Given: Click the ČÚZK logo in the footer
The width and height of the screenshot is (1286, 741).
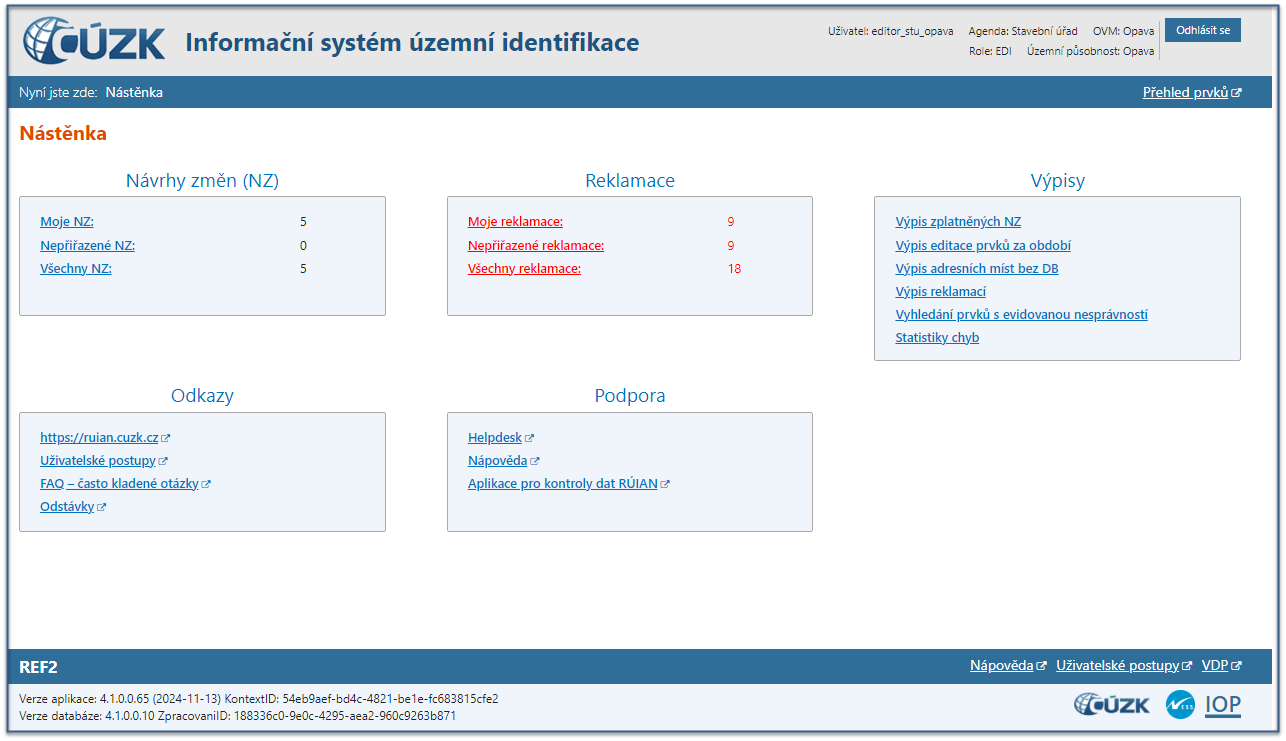Looking at the screenshot, I should pyautogui.click(x=1111, y=704).
